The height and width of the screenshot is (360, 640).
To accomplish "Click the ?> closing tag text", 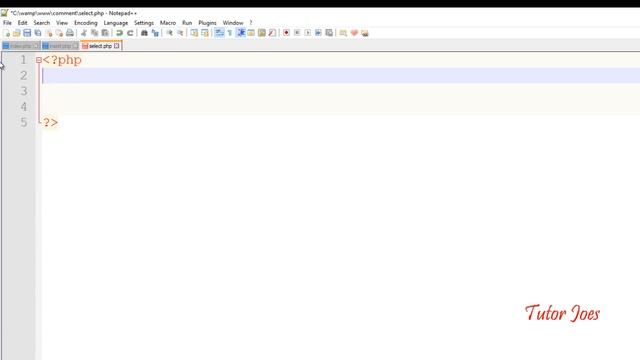I will click(x=50, y=122).
